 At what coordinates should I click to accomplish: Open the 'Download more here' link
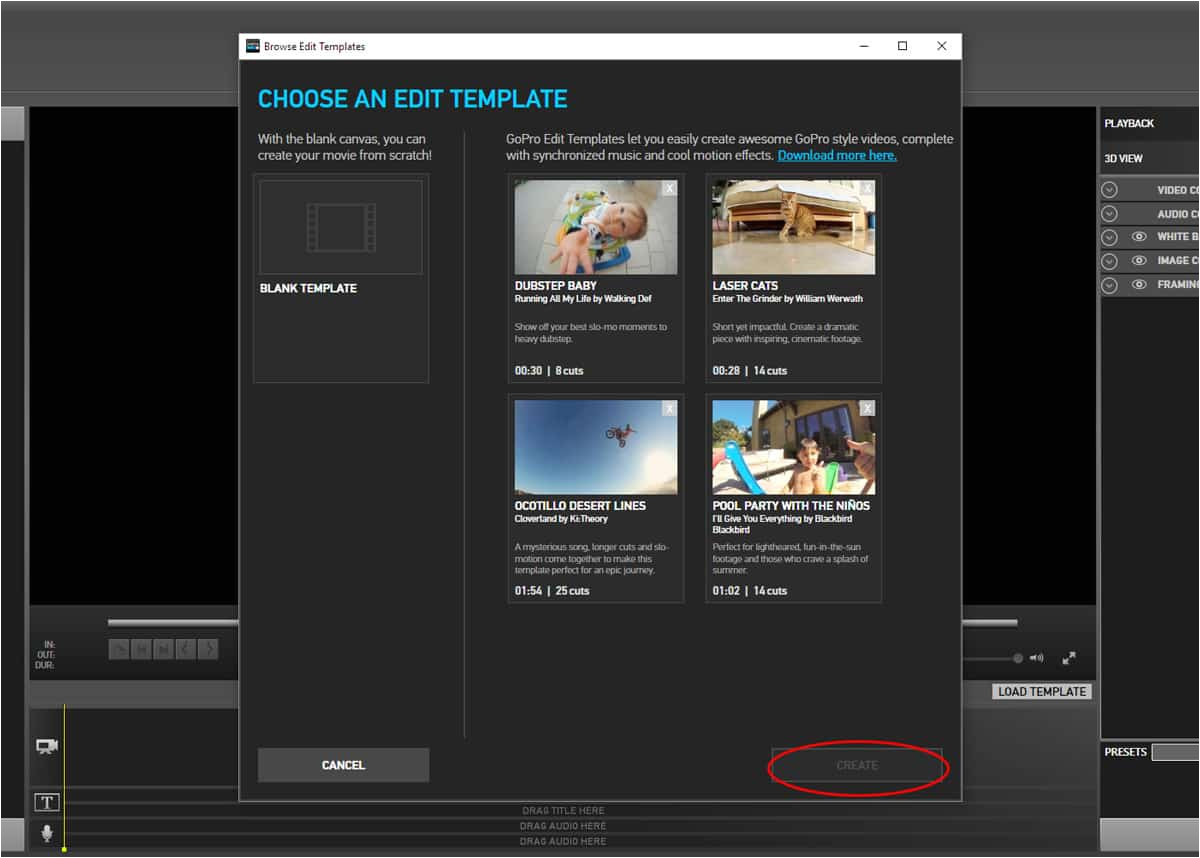[x=837, y=155]
